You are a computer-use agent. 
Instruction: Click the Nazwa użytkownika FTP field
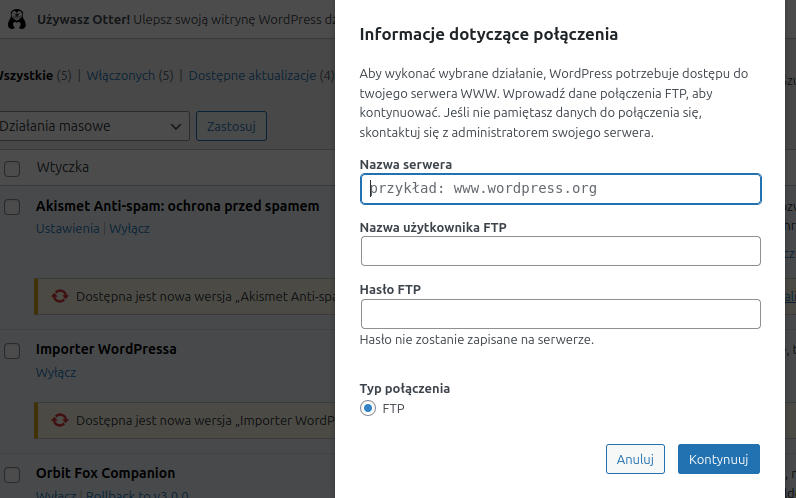(560, 251)
